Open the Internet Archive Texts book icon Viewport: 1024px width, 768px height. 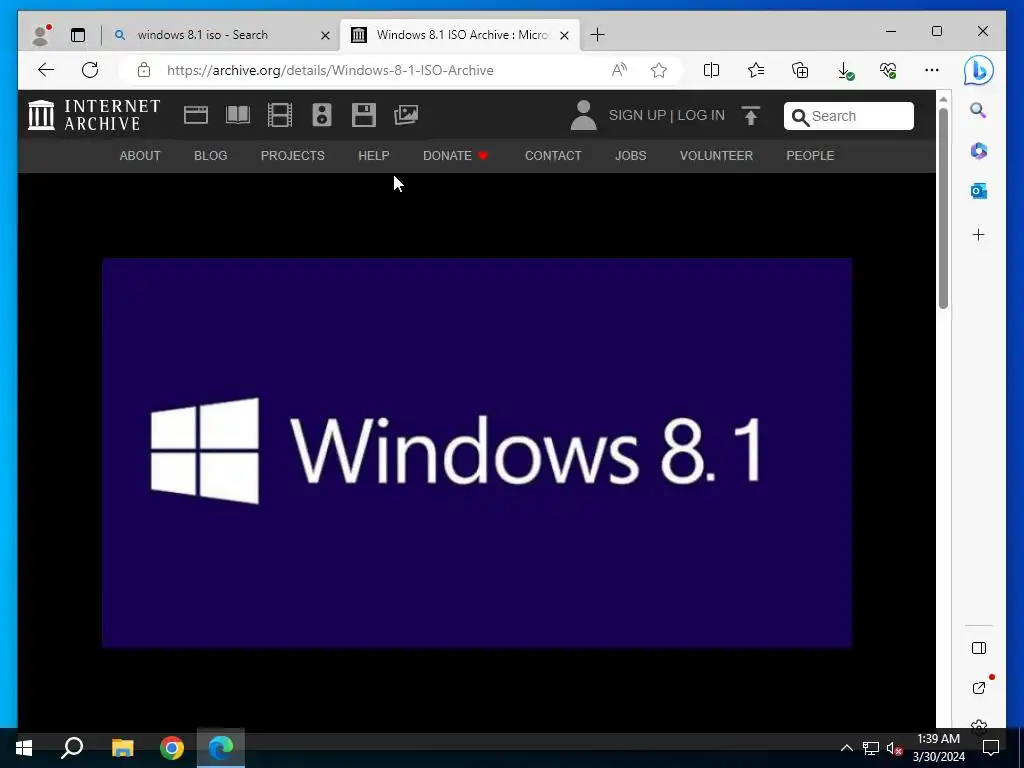(238, 116)
